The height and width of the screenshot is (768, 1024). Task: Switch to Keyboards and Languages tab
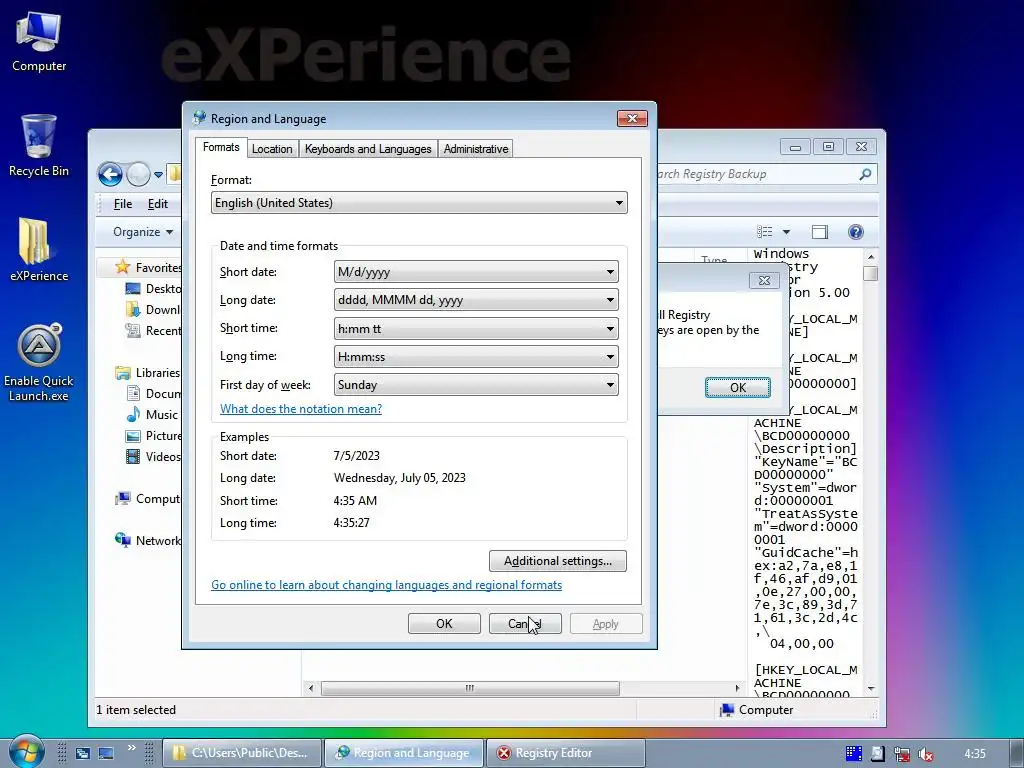coord(368,149)
